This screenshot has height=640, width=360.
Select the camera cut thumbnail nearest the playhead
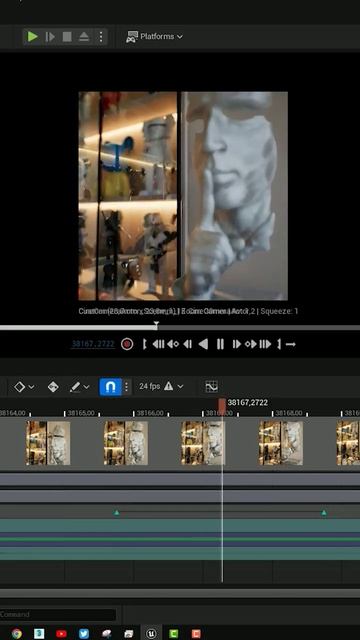pos(203,443)
